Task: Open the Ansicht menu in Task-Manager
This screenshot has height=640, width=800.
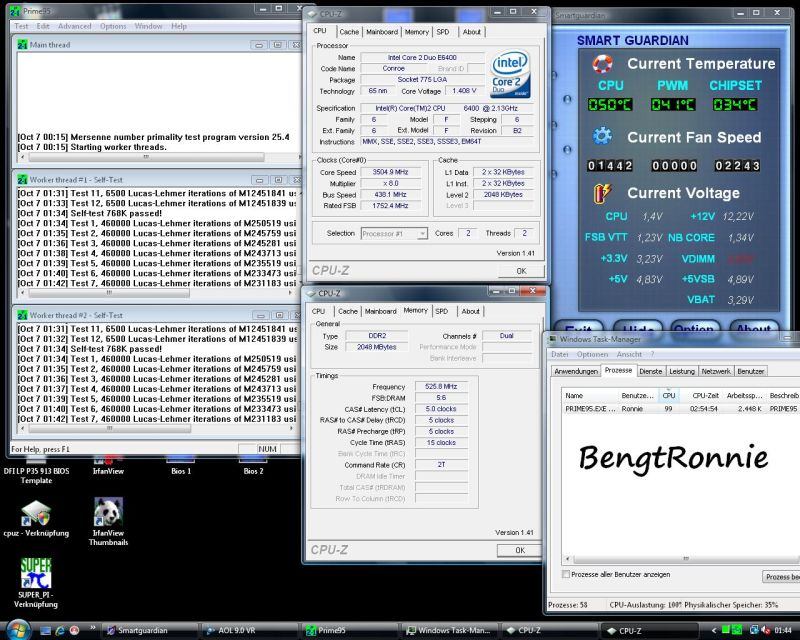Action: [629, 354]
